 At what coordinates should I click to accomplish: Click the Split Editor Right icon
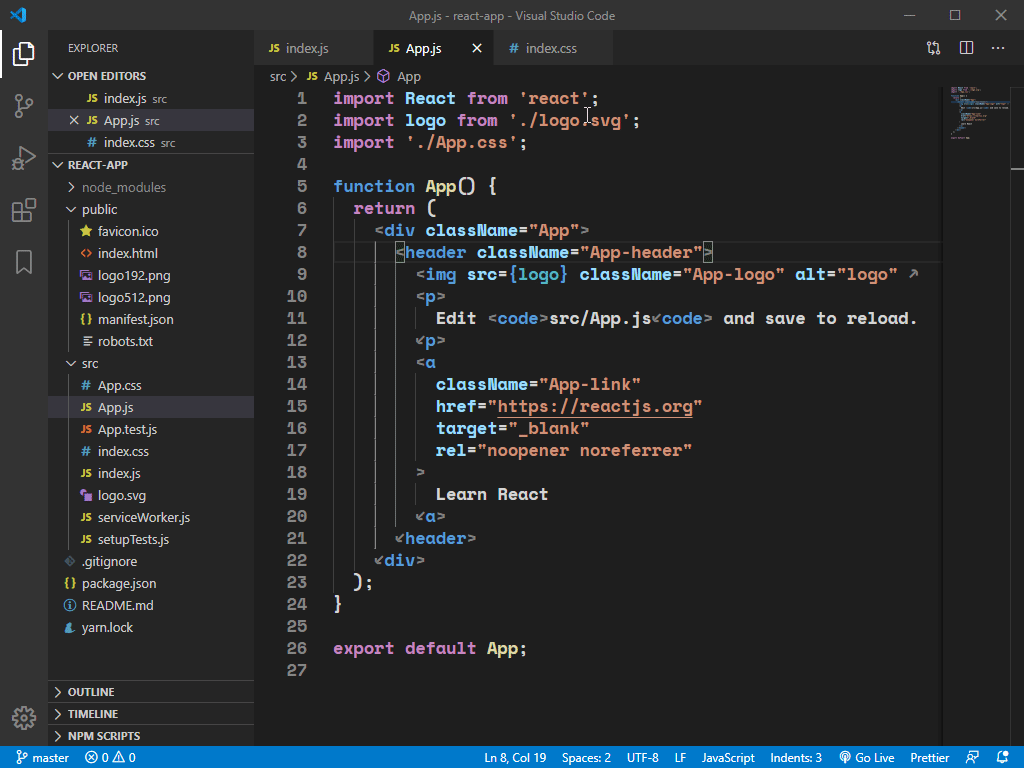pyautogui.click(x=966, y=48)
